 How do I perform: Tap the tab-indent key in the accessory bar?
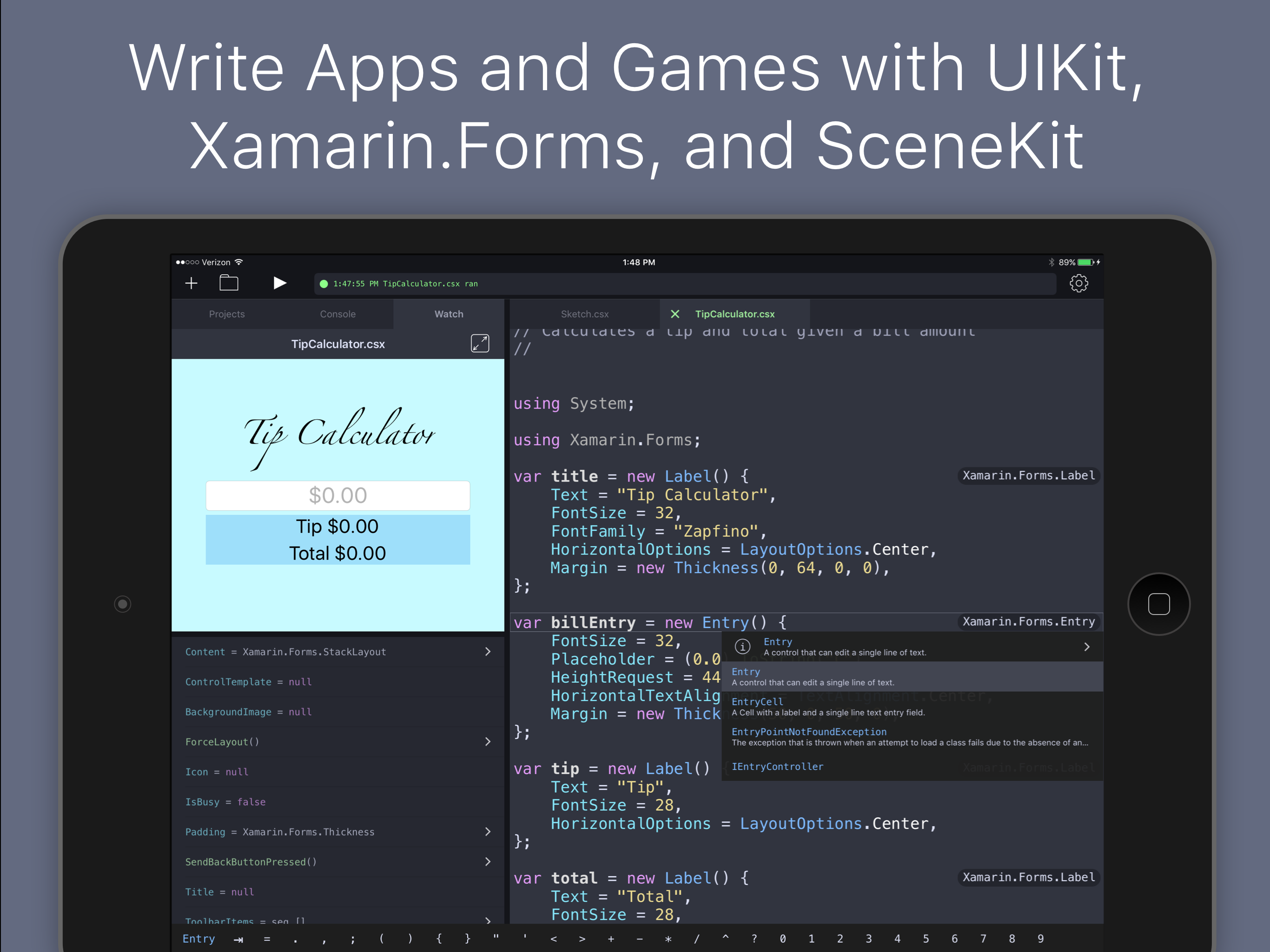[x=238, y=939]
